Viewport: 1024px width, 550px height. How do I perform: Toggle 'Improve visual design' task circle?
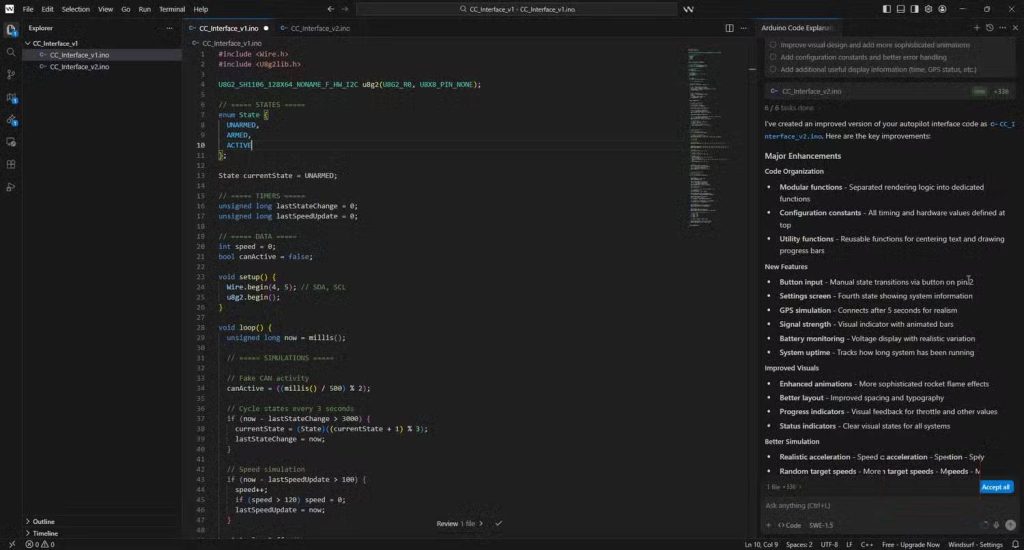[773, 45]
